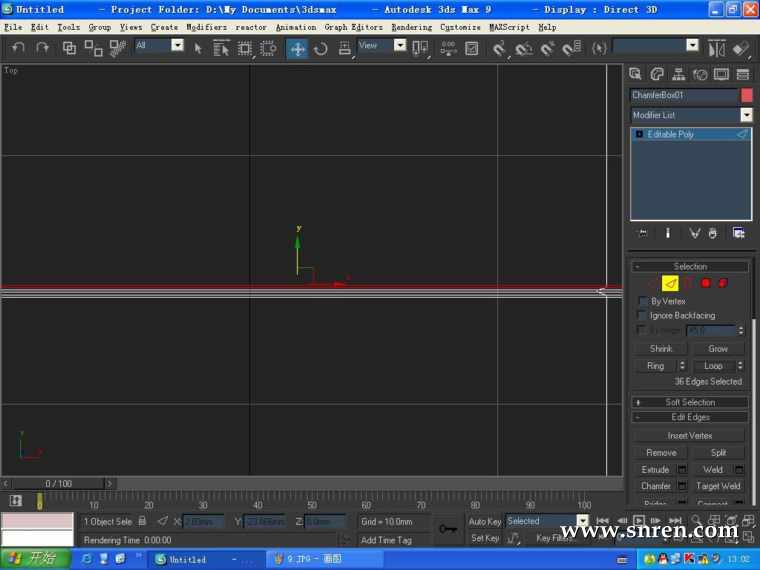Pick the Rectangular Selection Region tool
The height and width of the screenshot is (570, 760).
(245, 48)
